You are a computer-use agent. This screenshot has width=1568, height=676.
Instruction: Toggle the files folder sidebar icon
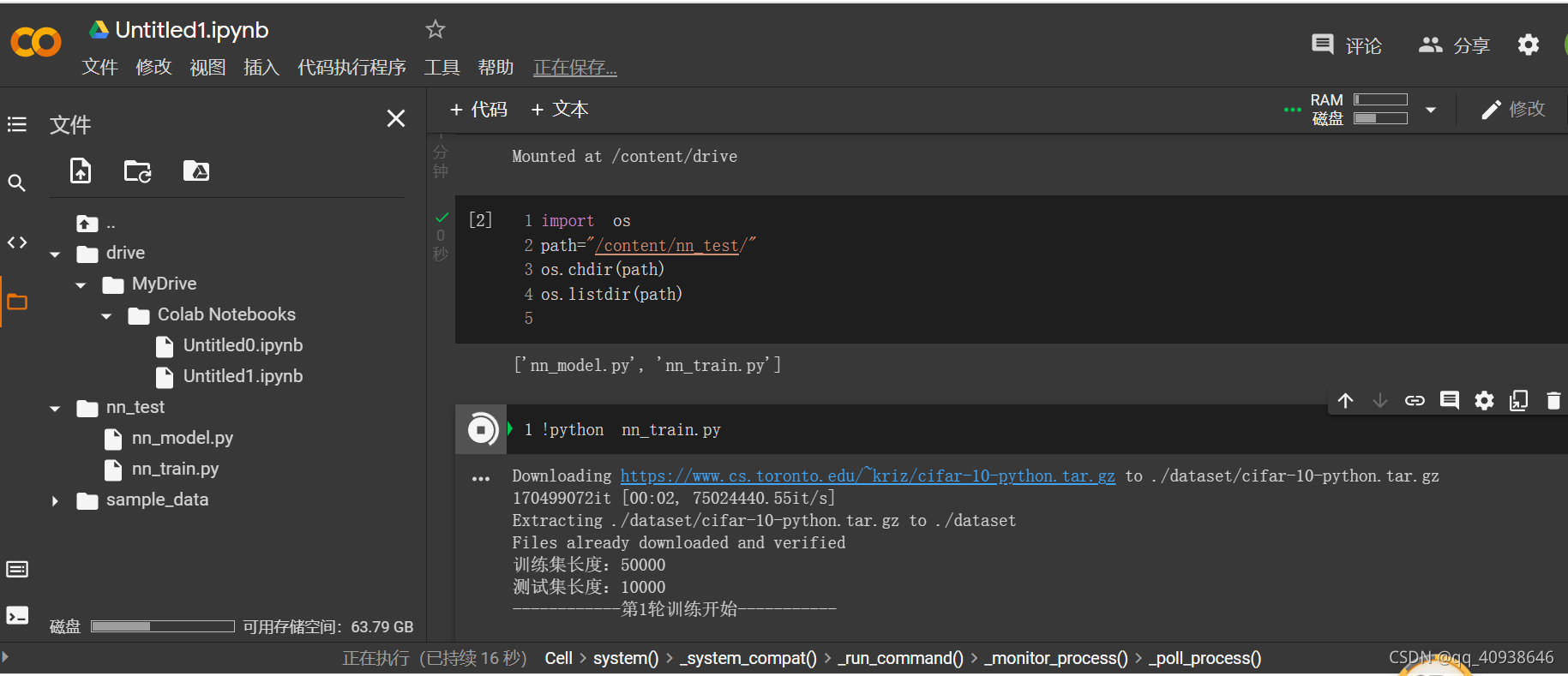tap(17, 302)
